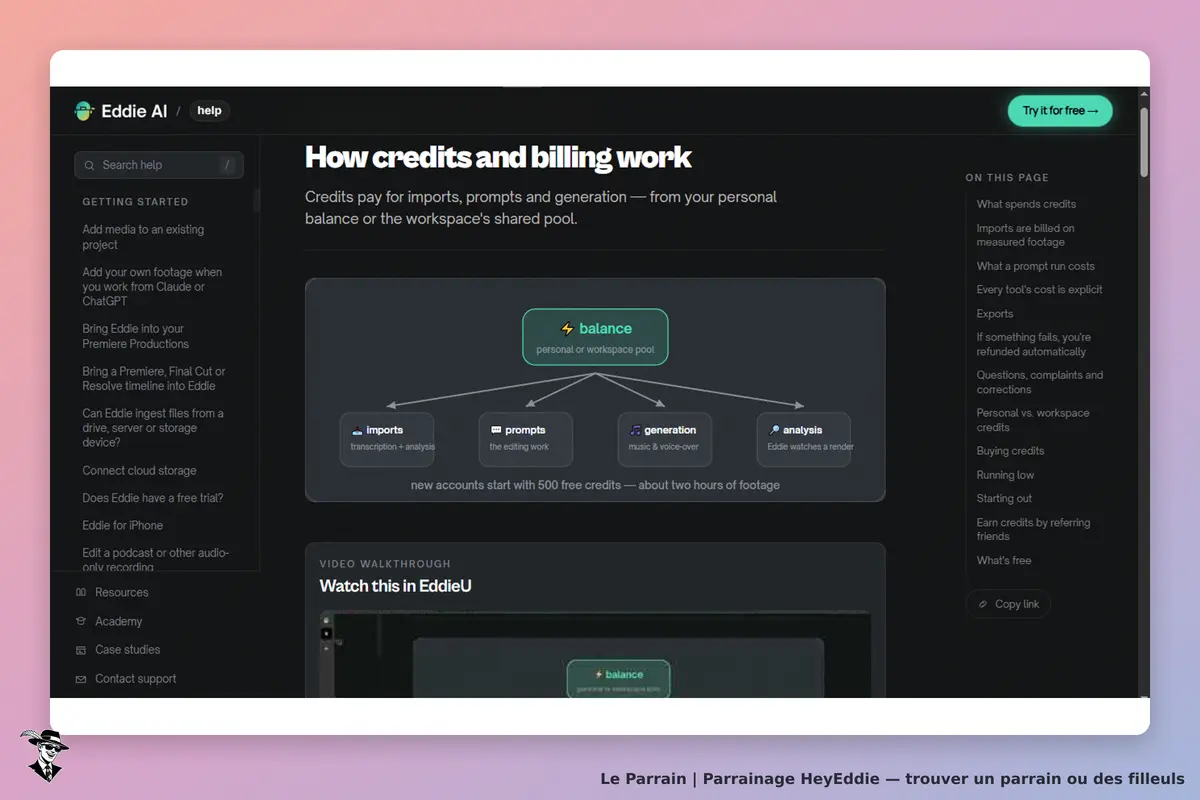Click the Contact support envelope icon
The width and height of the screenshot is (1200, 800).
(81, 679)
